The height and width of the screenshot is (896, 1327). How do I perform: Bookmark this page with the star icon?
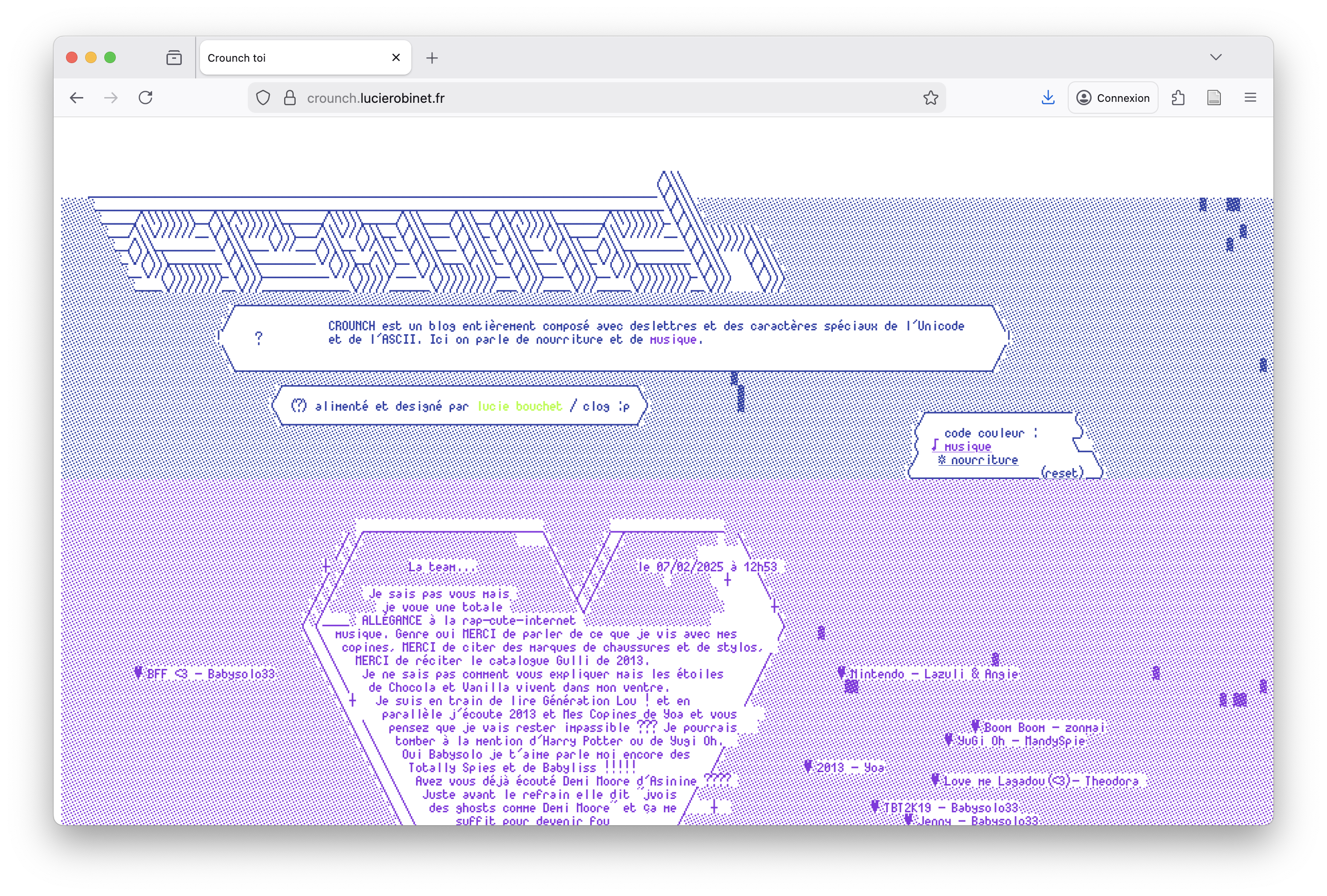[930, 98]
